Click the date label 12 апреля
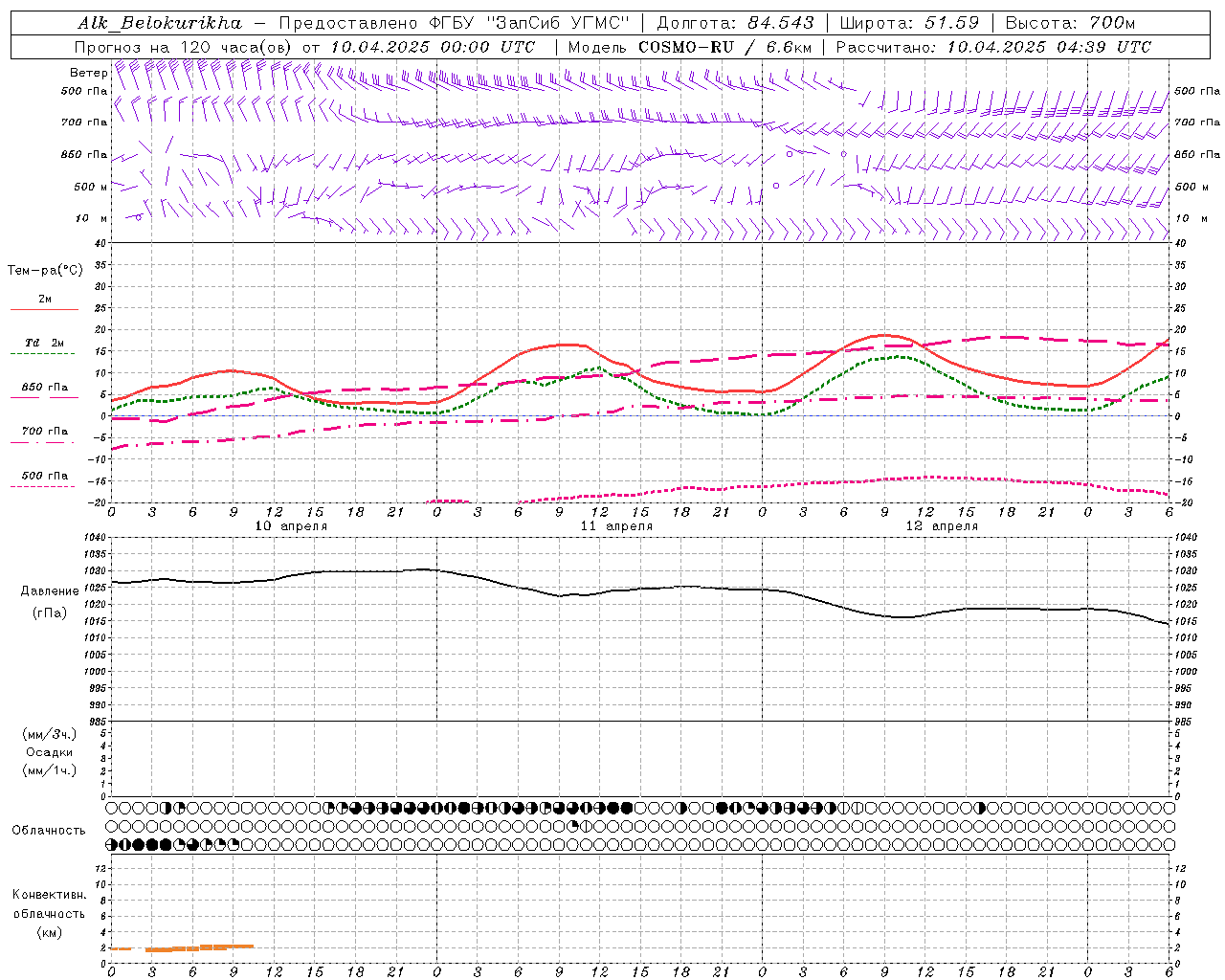The image size is (1225, 980). click(x=942, y=526)
